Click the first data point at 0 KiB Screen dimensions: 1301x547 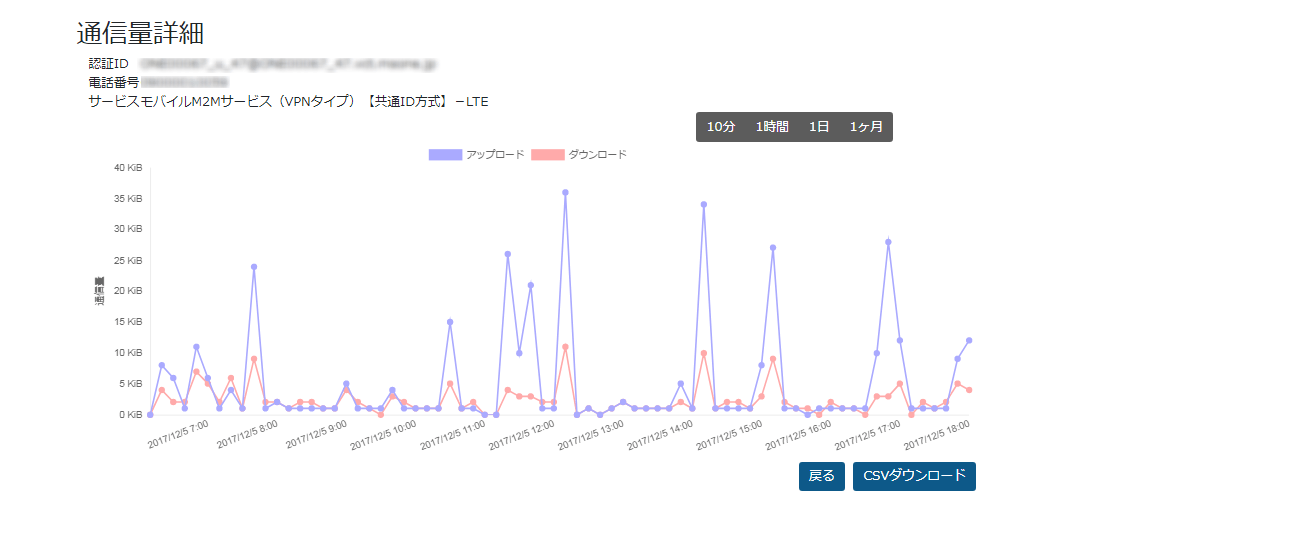[150, 414]
